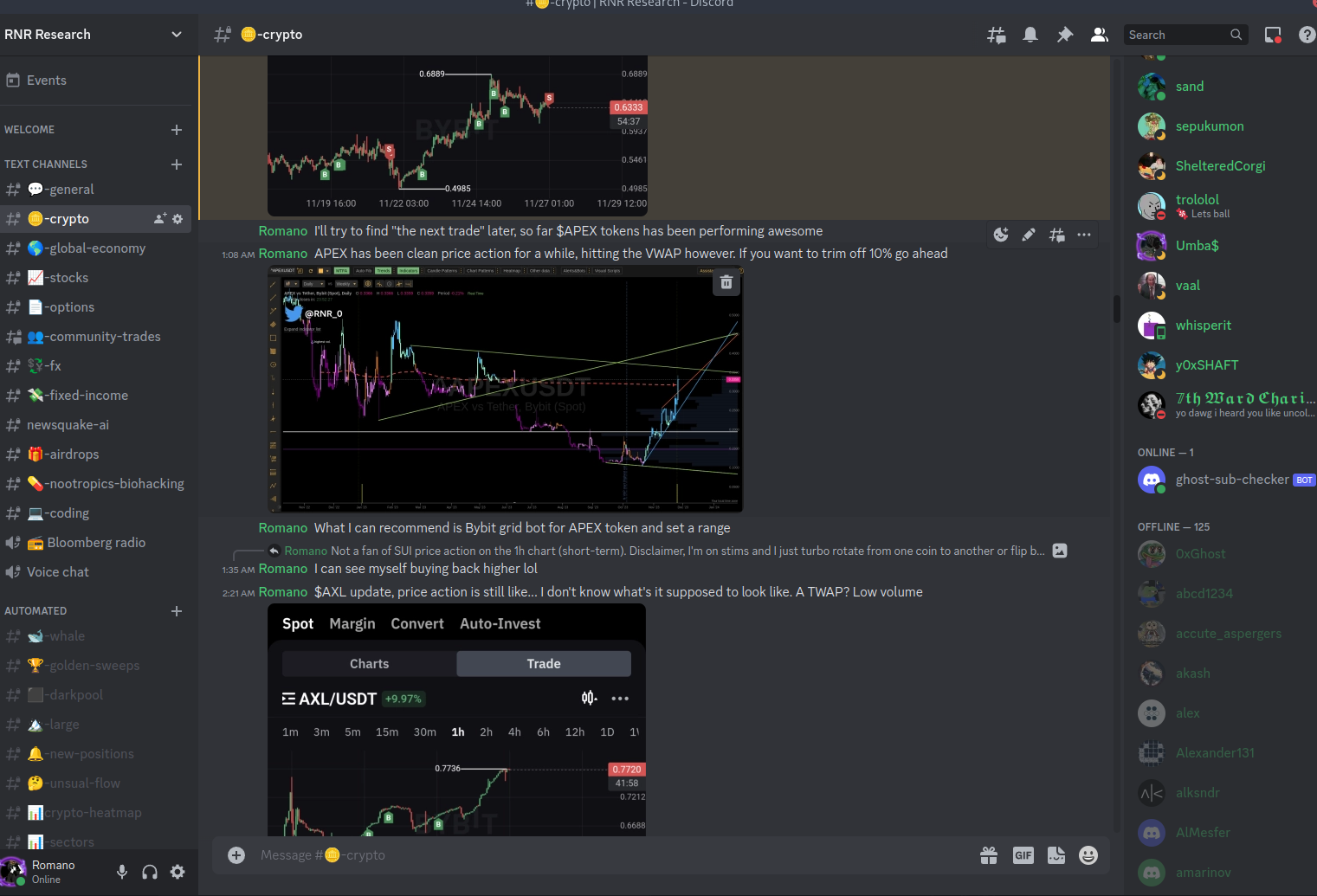Open ShelteredCorgi's member profile
This screenshot has height=896, width=1317.
[1220, 166]
